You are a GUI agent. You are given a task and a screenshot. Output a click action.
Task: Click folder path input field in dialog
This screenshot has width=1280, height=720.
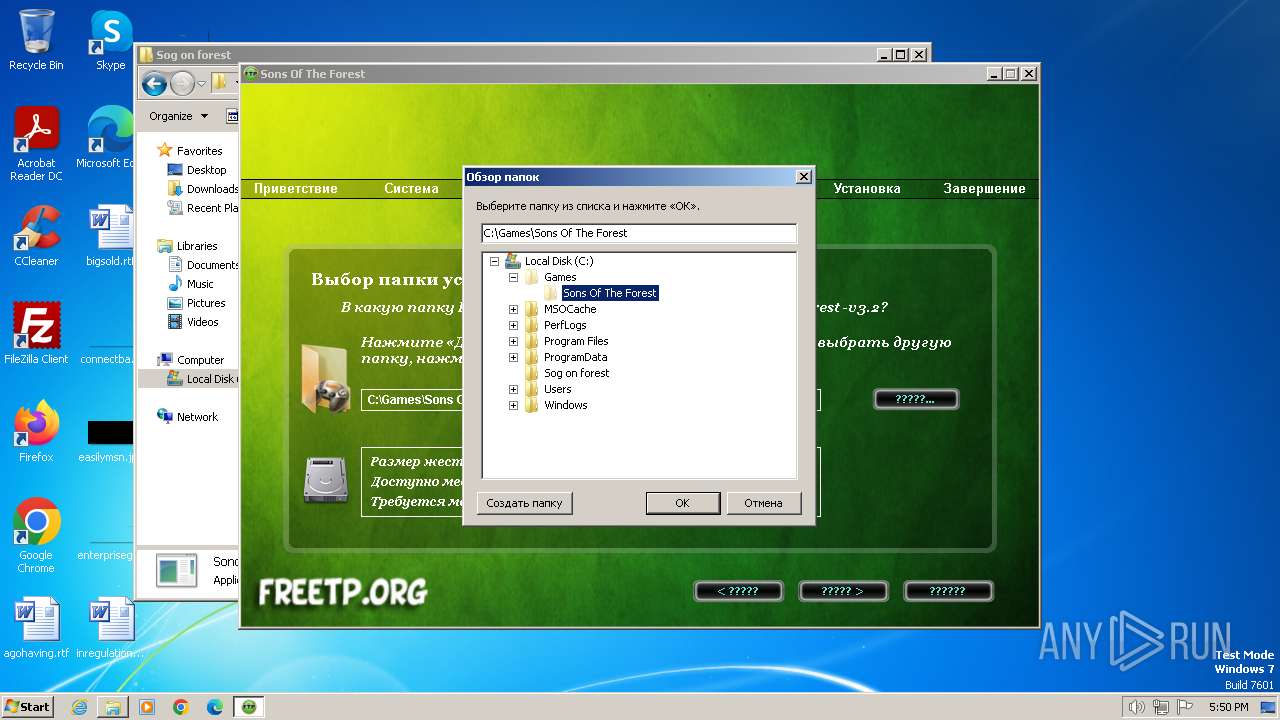coord(639,233)
